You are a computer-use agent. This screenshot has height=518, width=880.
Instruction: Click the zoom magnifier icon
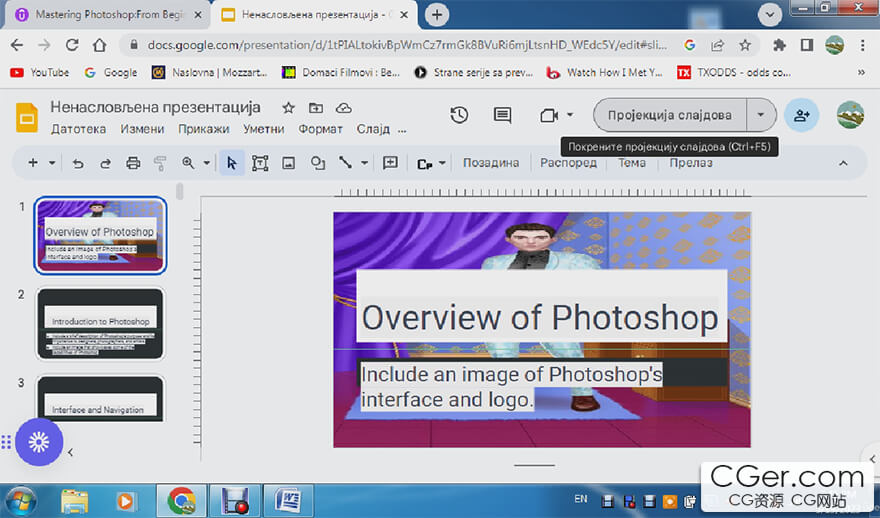[188, 163]
